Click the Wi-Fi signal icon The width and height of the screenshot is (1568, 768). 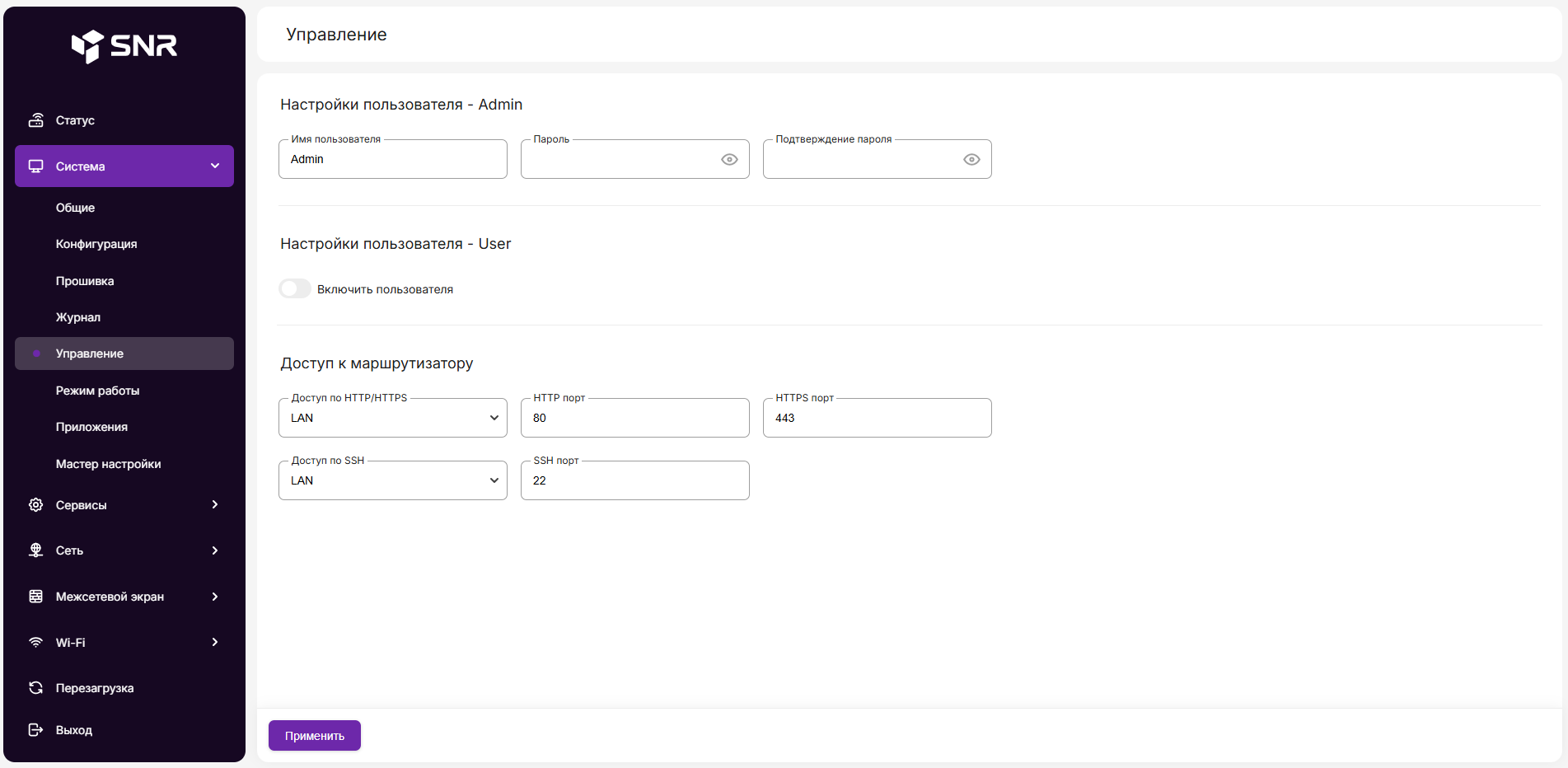(x=35, y=643)
